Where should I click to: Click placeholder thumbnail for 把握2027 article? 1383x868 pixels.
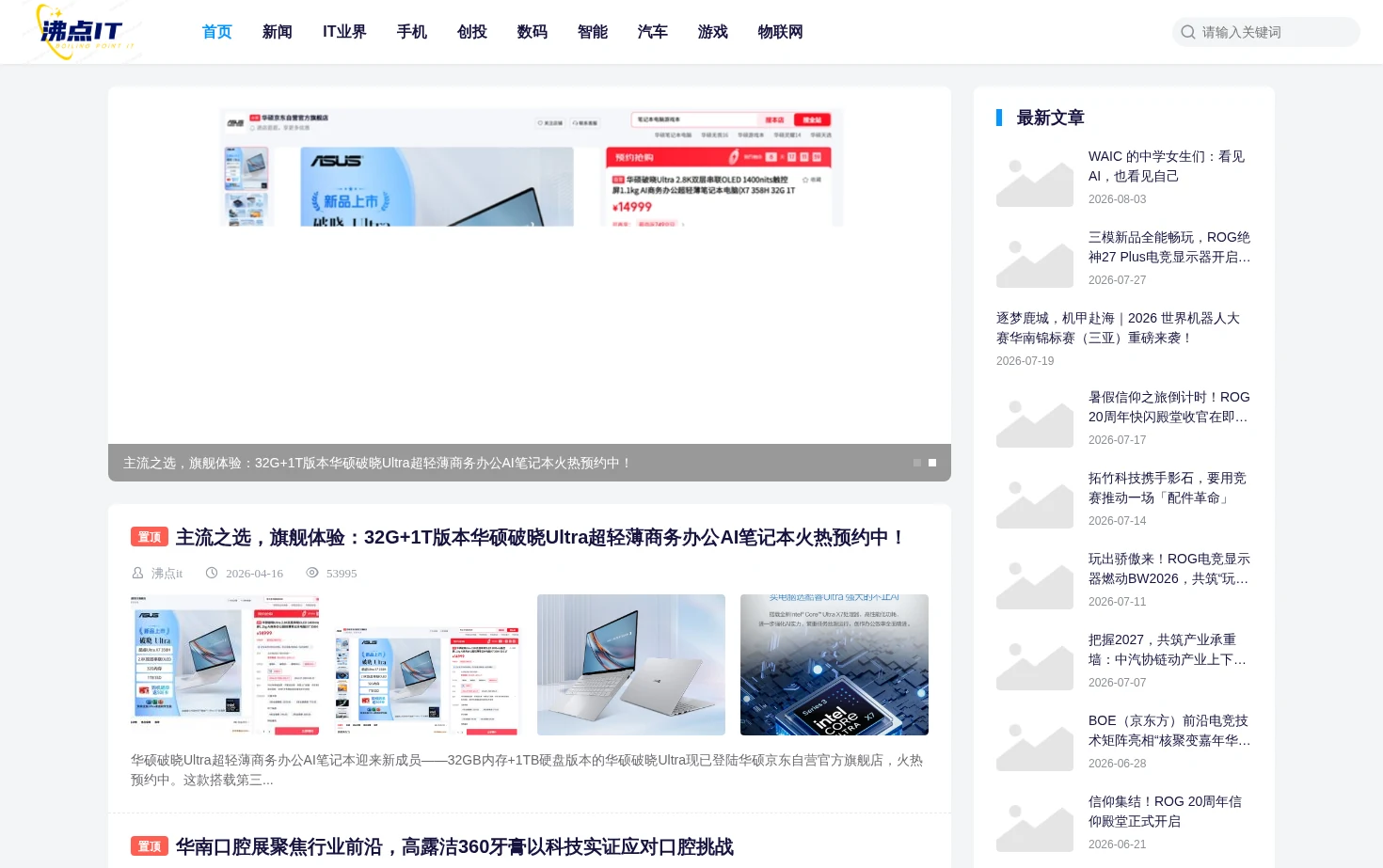click(1035, 660)
